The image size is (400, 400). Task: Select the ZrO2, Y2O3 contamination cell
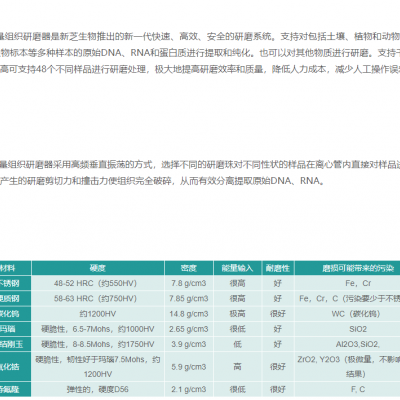tap(347, 367)
